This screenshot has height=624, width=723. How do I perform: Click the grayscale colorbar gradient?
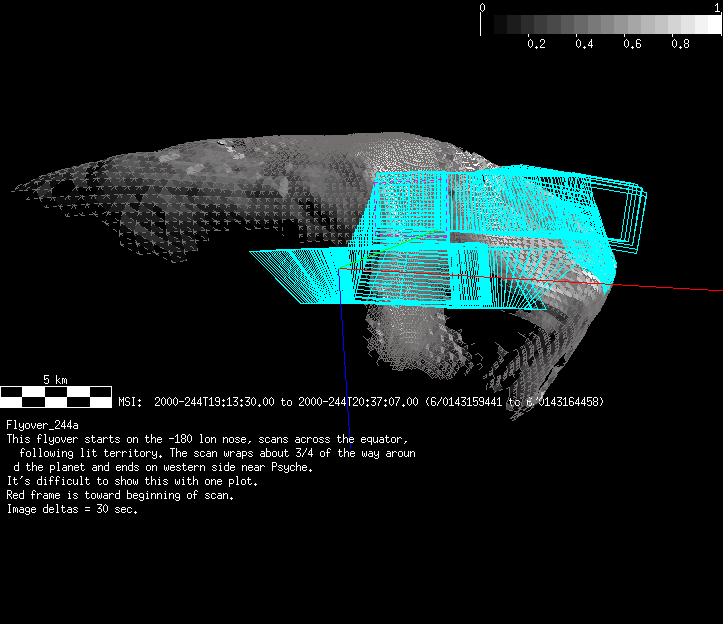(607, 24)
